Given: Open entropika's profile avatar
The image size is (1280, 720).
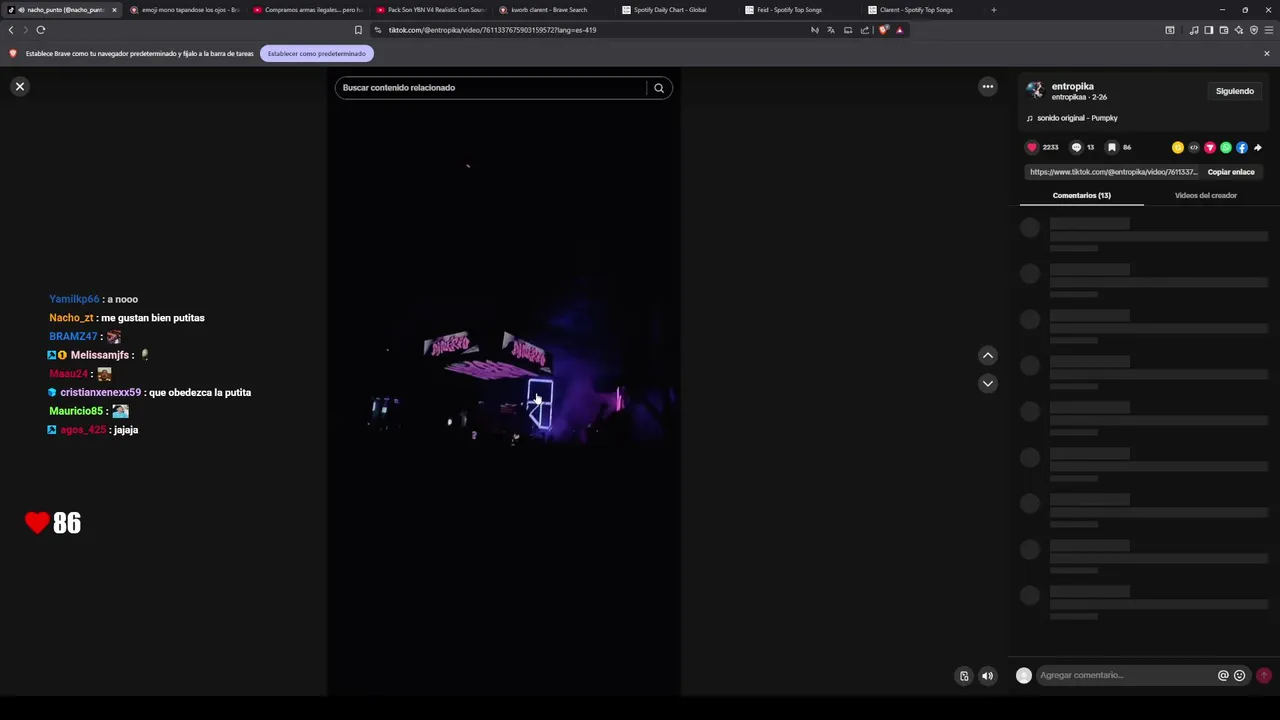Looking at the screenshot, I should click(x=1035, y=91).
